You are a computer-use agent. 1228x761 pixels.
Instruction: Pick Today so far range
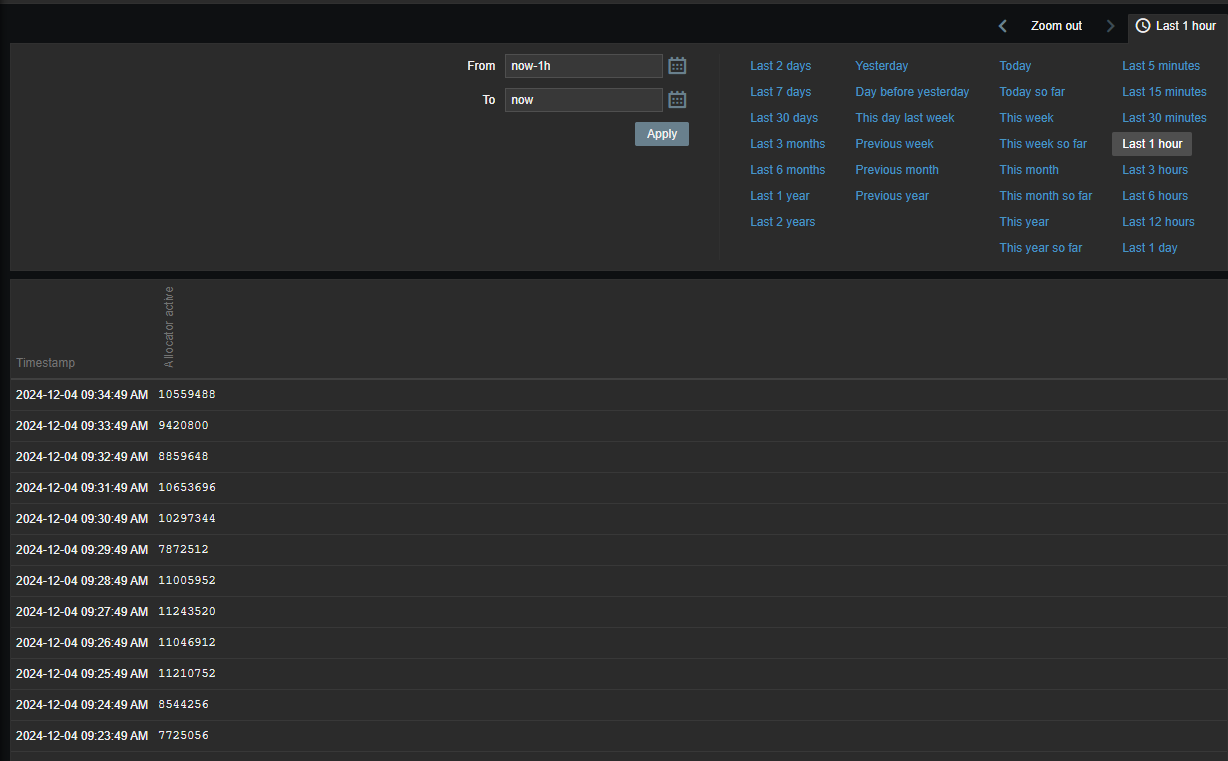click(1032, 92)
